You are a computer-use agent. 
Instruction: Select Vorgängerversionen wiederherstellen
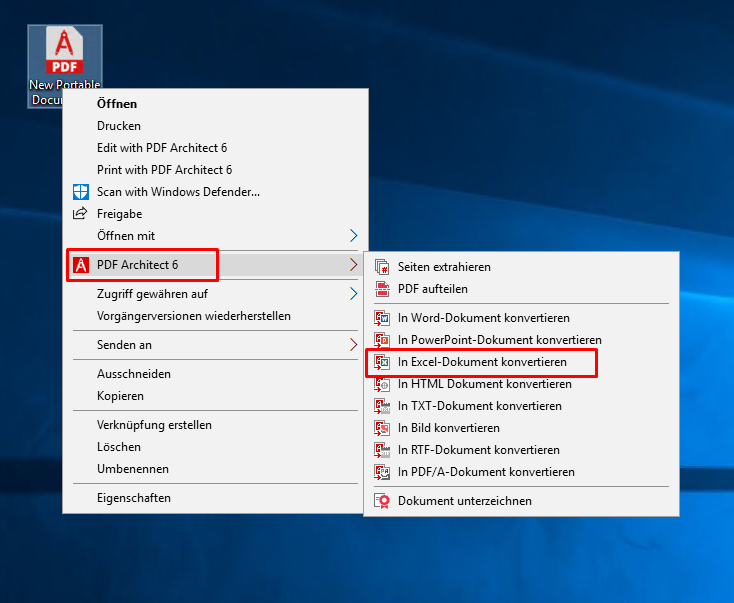point(215,316)
